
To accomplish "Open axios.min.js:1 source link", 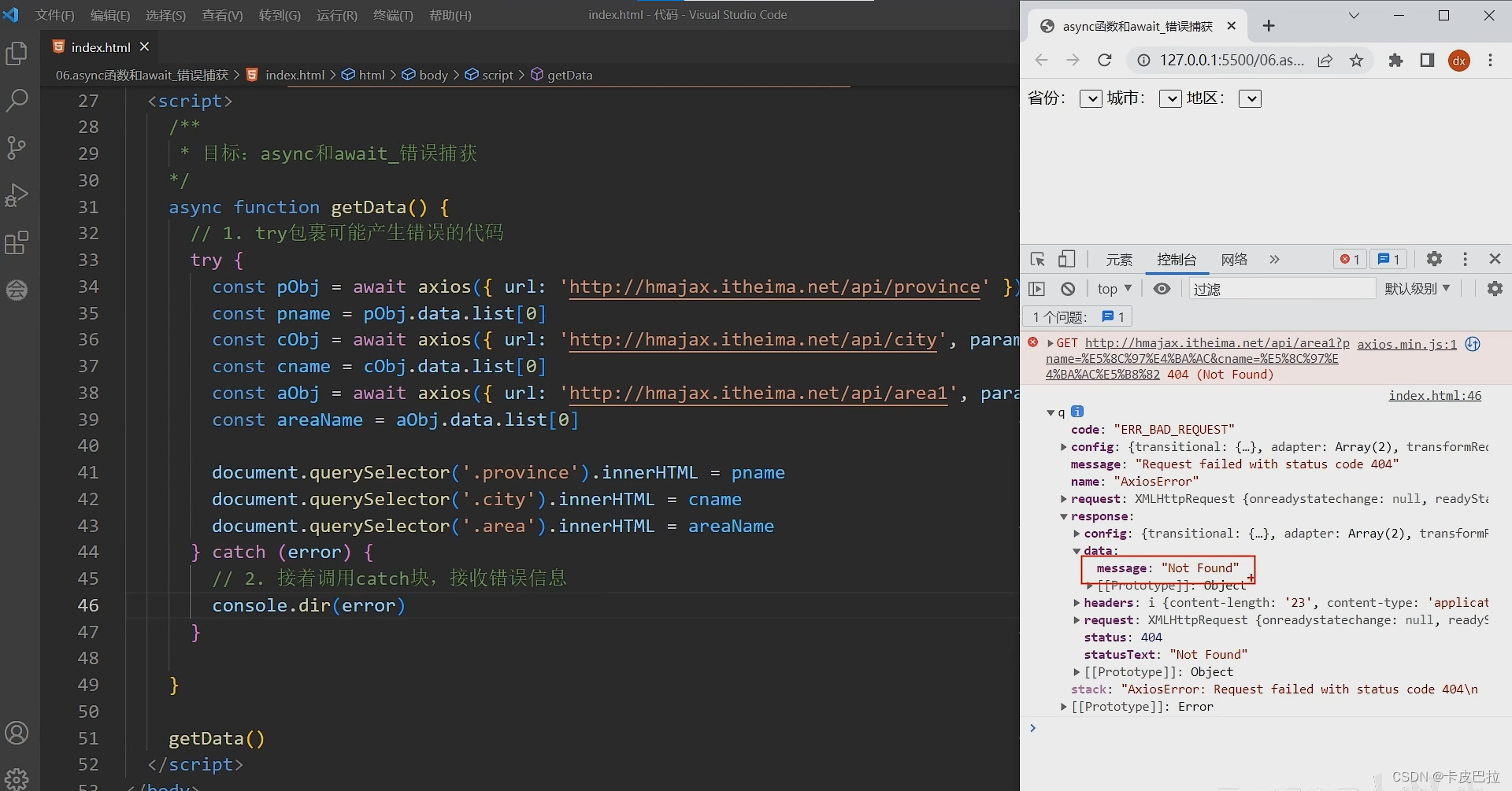I will click(1406, 344).
